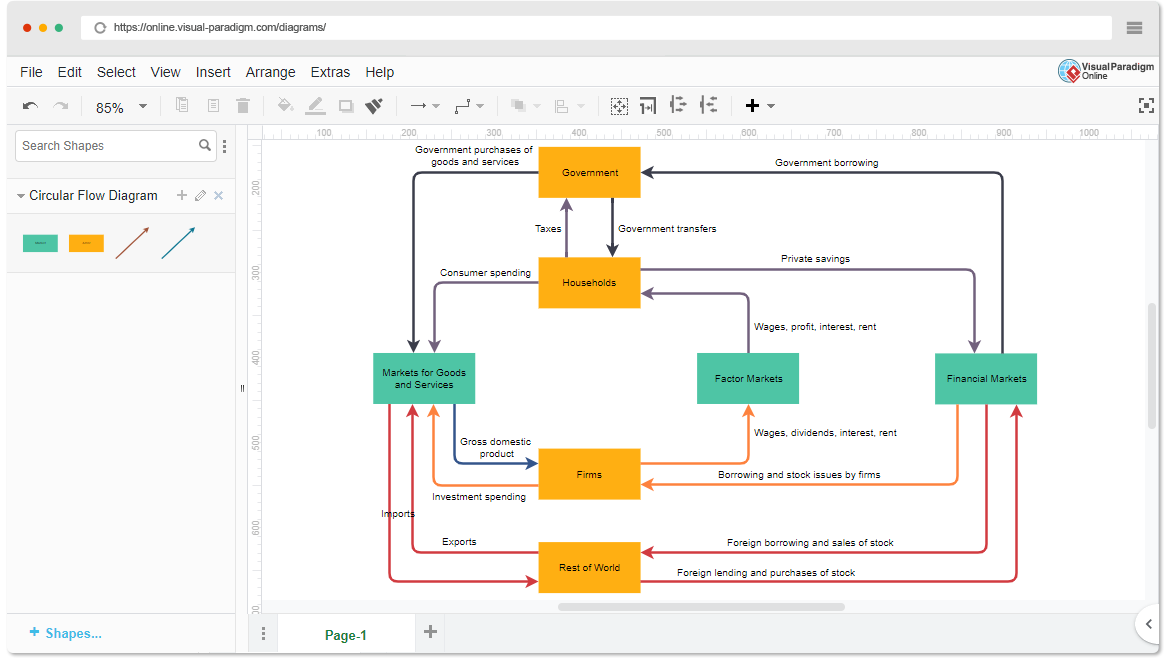Click the plus Insert icon in toolbar
Viewport: 1170px width, 665px height.
click(752, 105)
